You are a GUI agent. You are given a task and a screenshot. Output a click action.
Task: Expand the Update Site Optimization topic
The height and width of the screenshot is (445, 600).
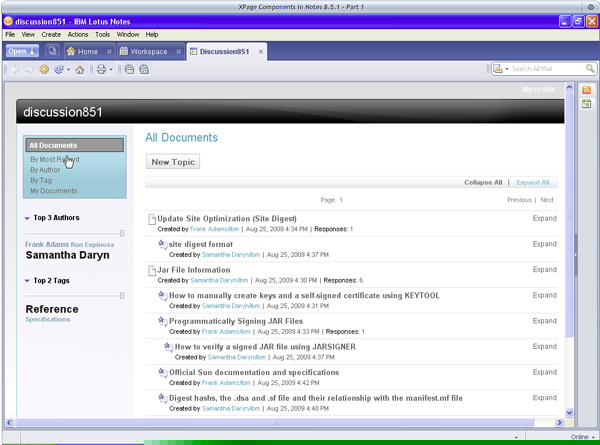tap(545, 218)
